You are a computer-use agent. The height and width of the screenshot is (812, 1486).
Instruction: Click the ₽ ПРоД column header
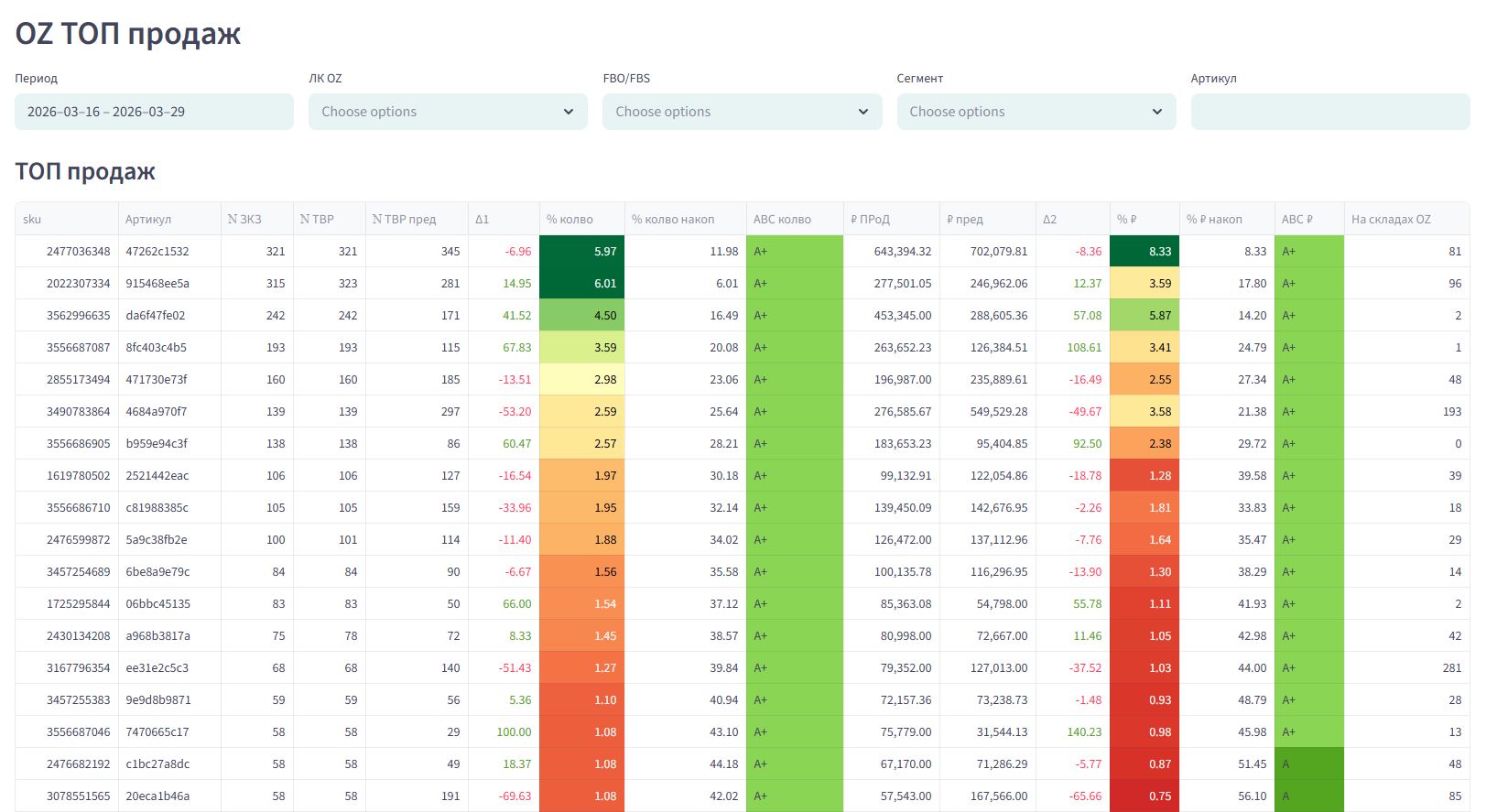click(x=891, y=219)
